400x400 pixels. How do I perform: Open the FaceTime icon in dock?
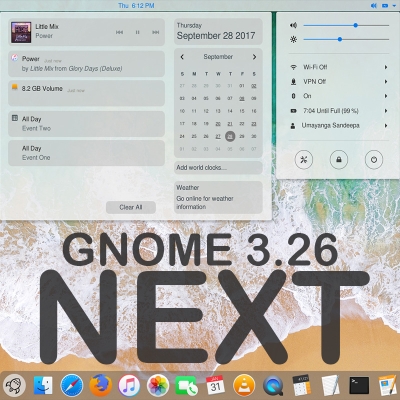[x=186, y=386]
